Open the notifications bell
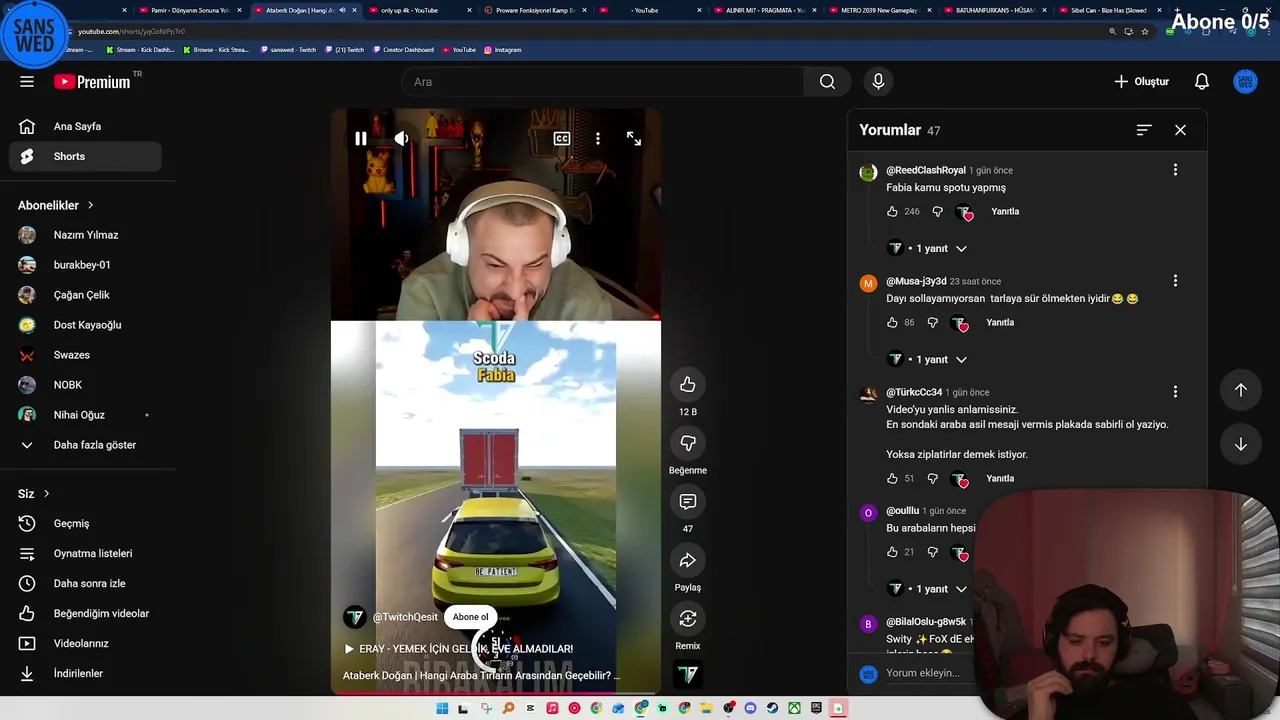Screen dimensions: 1280x720 [1202, 82]
